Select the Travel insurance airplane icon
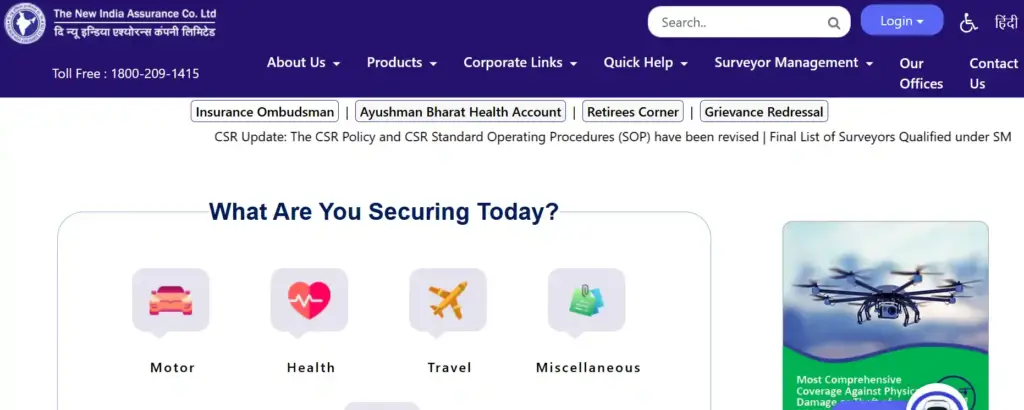The width and height of the screenshot is (1024, 410). click(x=448, y=300)
